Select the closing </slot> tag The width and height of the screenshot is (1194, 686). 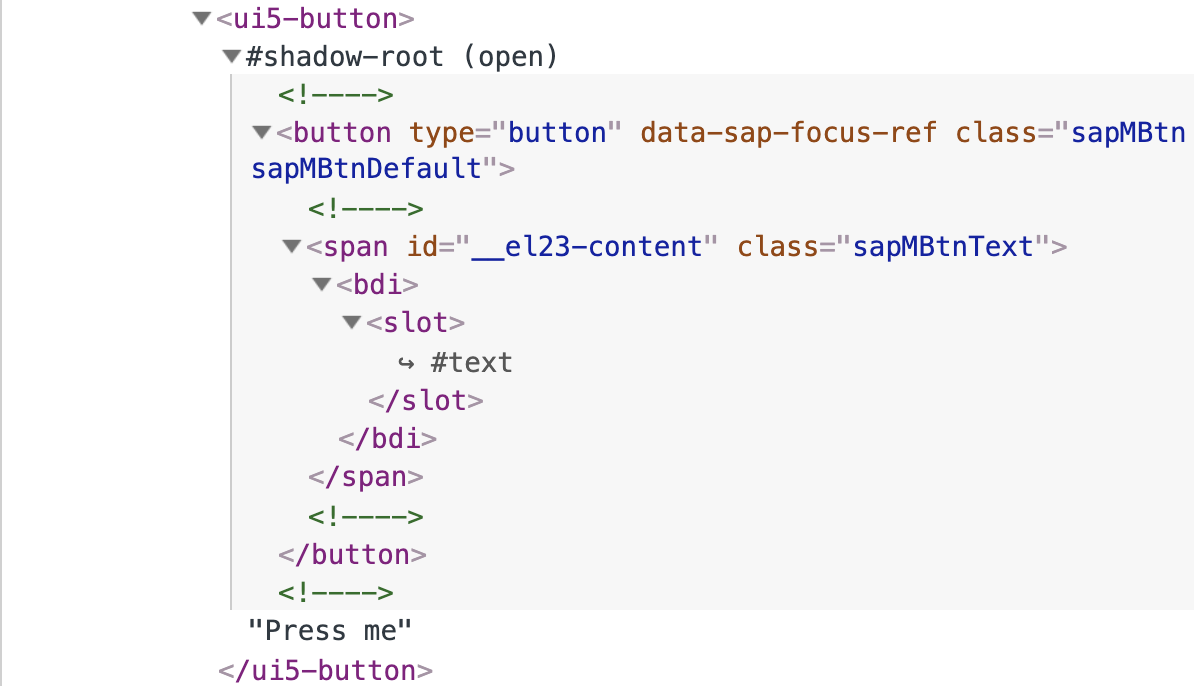426,401
